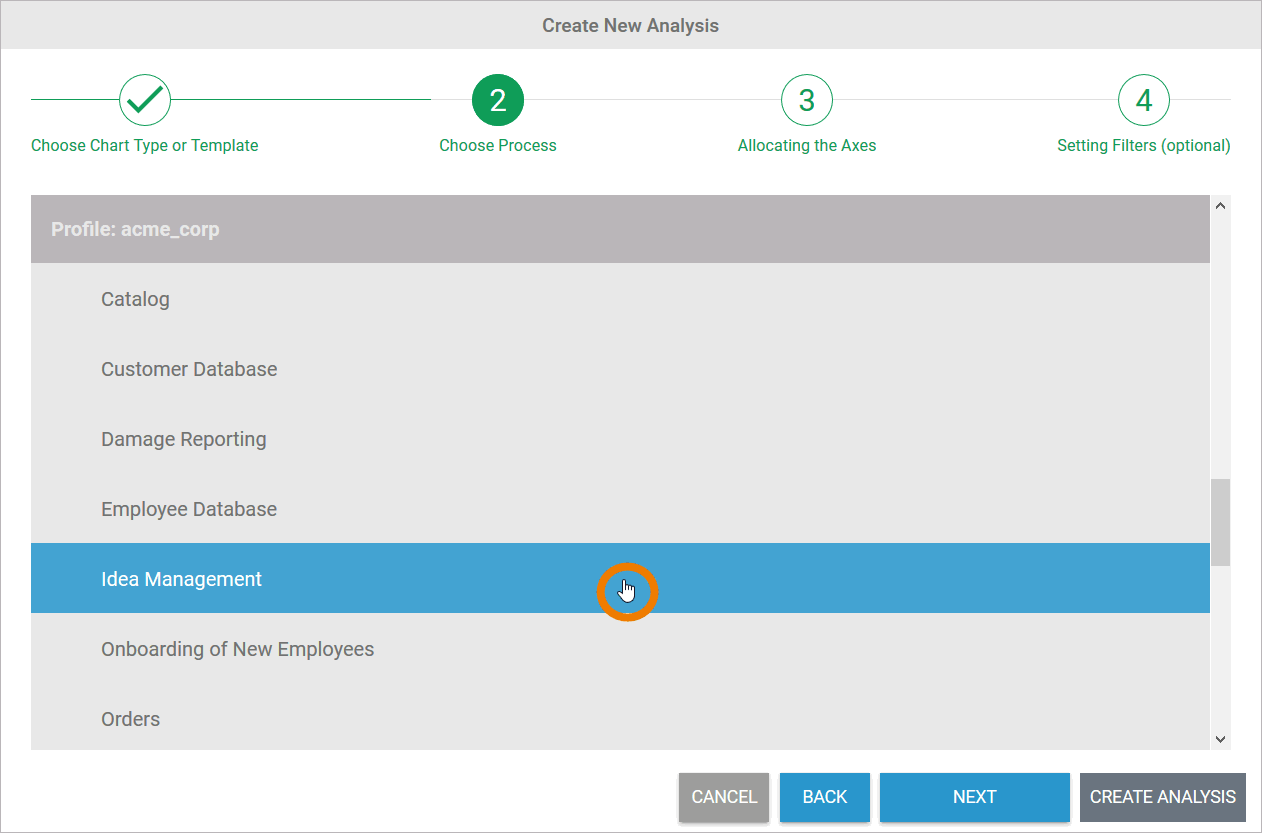The height and width of the screenshot is (833, 1262).
Task: Click the scroll down arrow of process list
Action: (x=1220, y=739)
